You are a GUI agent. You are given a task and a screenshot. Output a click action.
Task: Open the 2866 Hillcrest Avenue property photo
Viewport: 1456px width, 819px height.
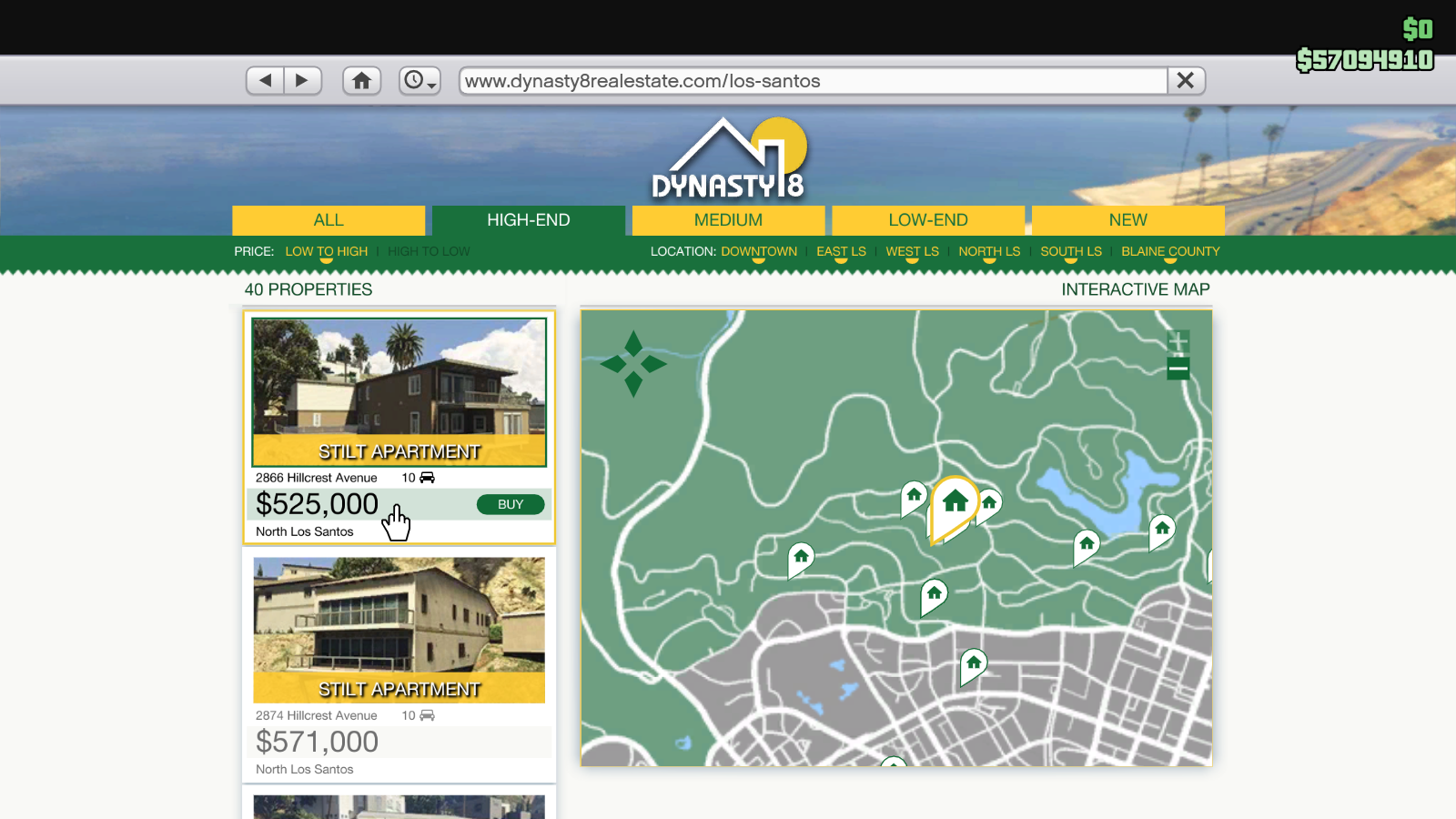click(x=399, y=392)
